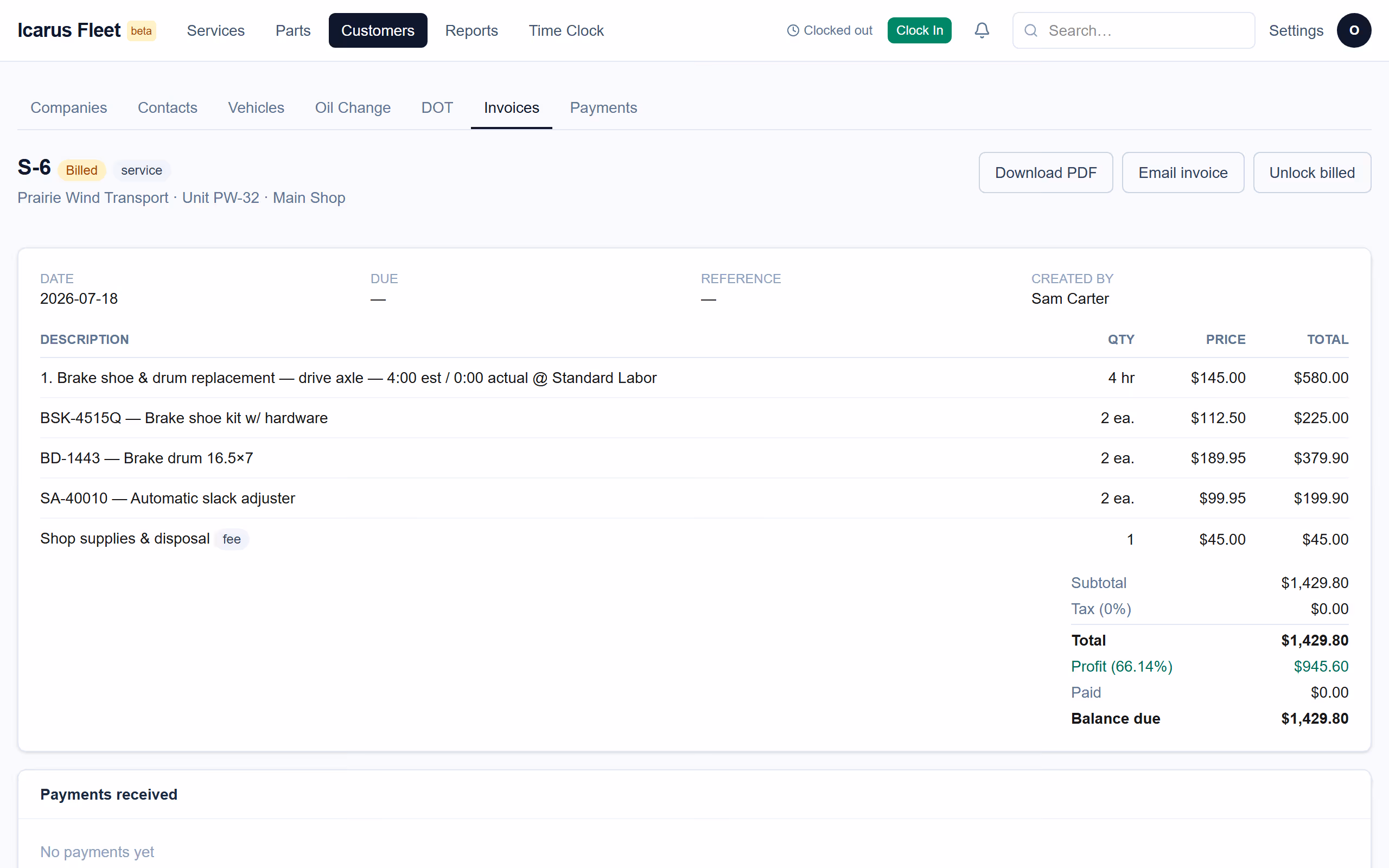
Task: Click the $945.60 profit amount
Action: click(1321, 666)
